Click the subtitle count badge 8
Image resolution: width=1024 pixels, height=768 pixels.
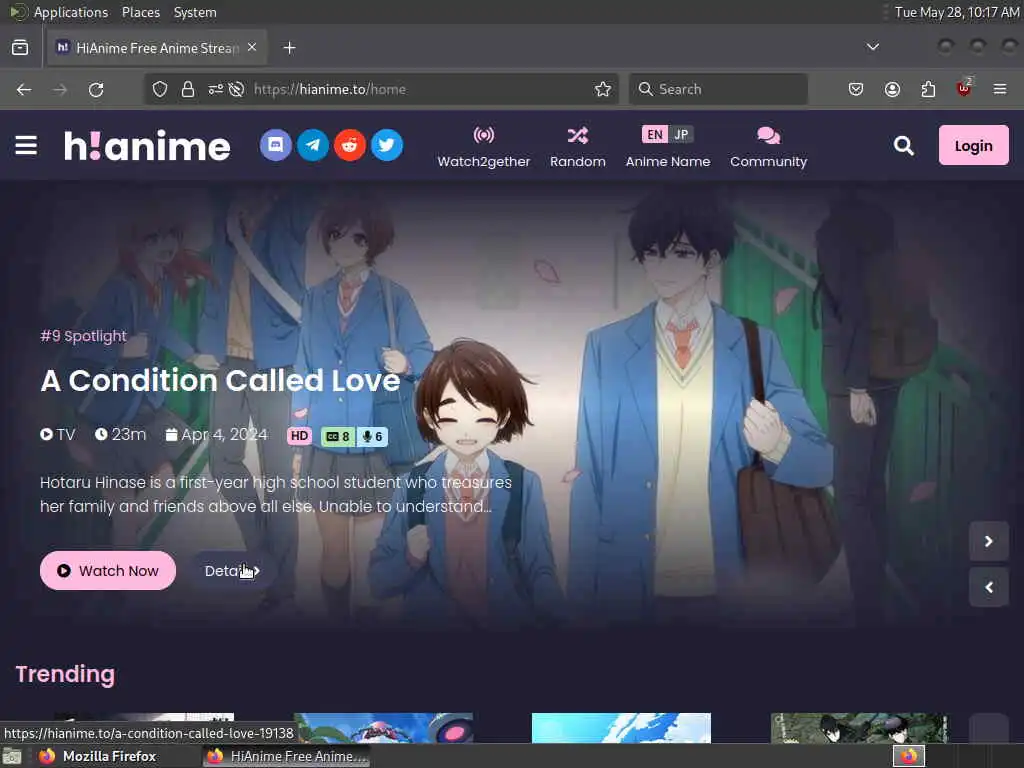[338, 436]
